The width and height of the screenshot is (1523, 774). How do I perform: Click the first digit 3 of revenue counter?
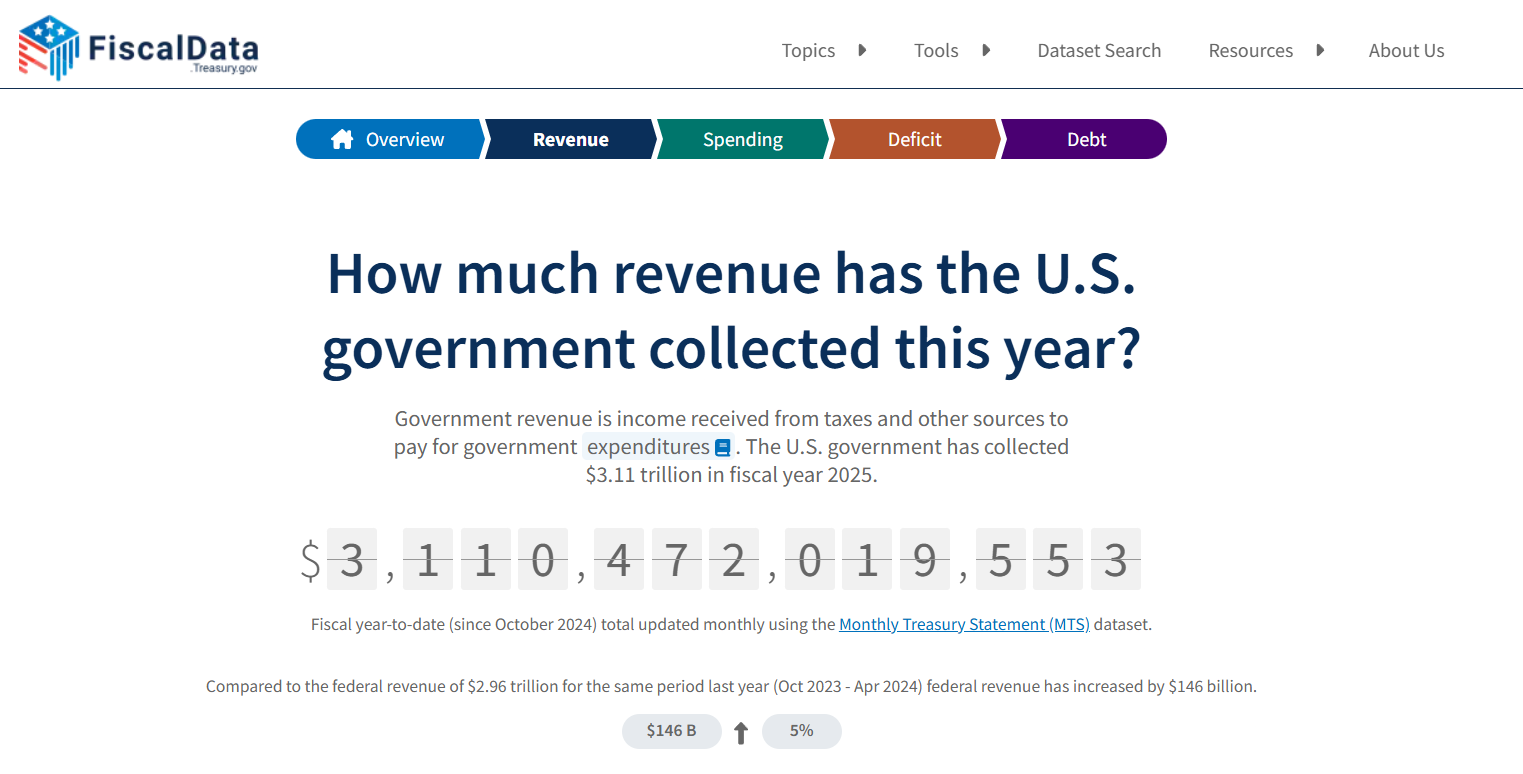pos(352,559)
